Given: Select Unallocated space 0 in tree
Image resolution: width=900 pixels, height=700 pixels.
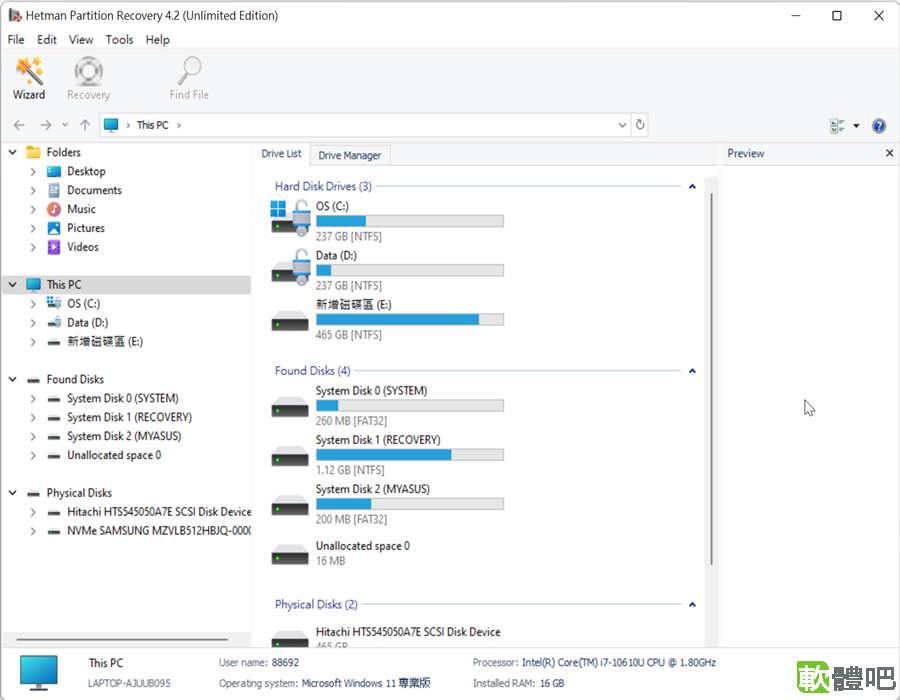Looking at the screenshot, I should click(114, 456).
